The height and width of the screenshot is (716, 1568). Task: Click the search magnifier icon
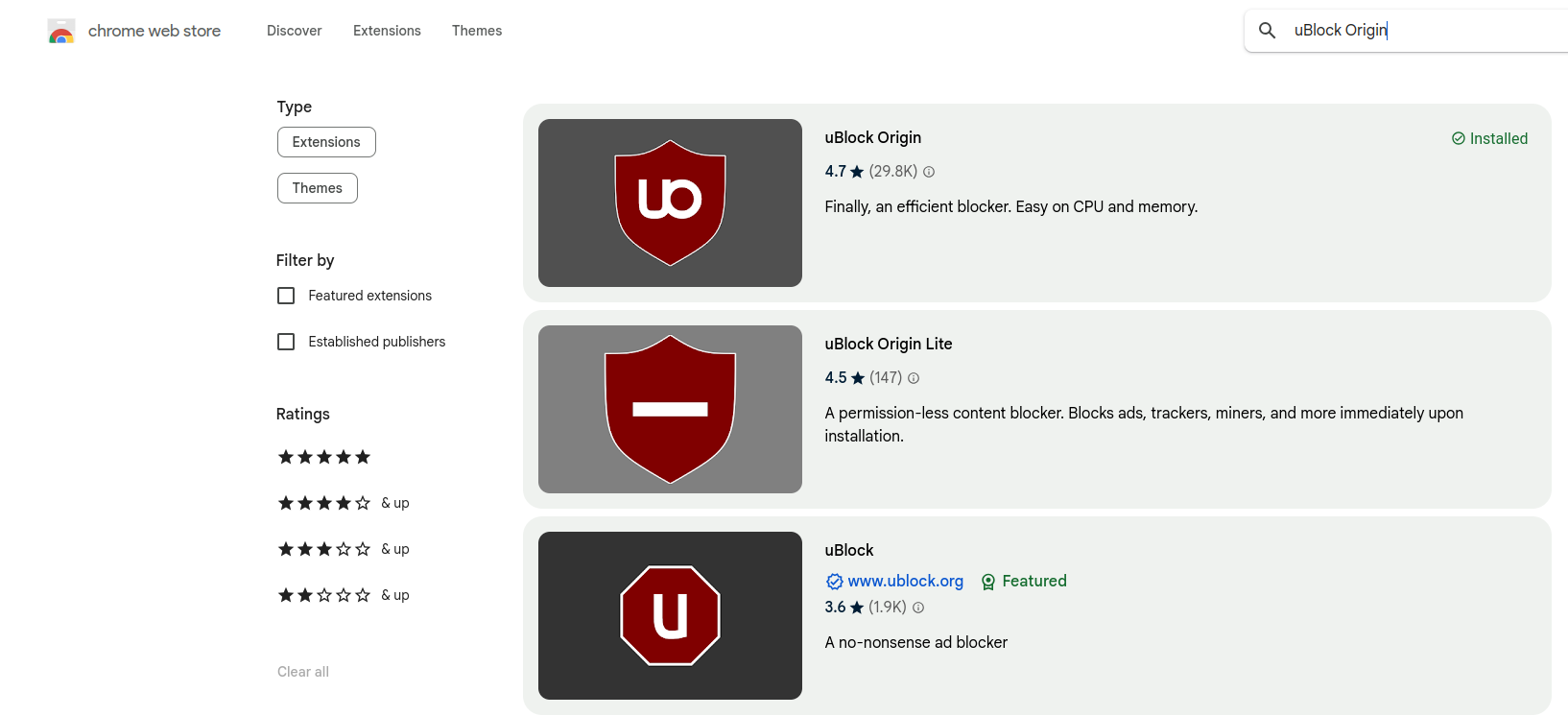1267,31
